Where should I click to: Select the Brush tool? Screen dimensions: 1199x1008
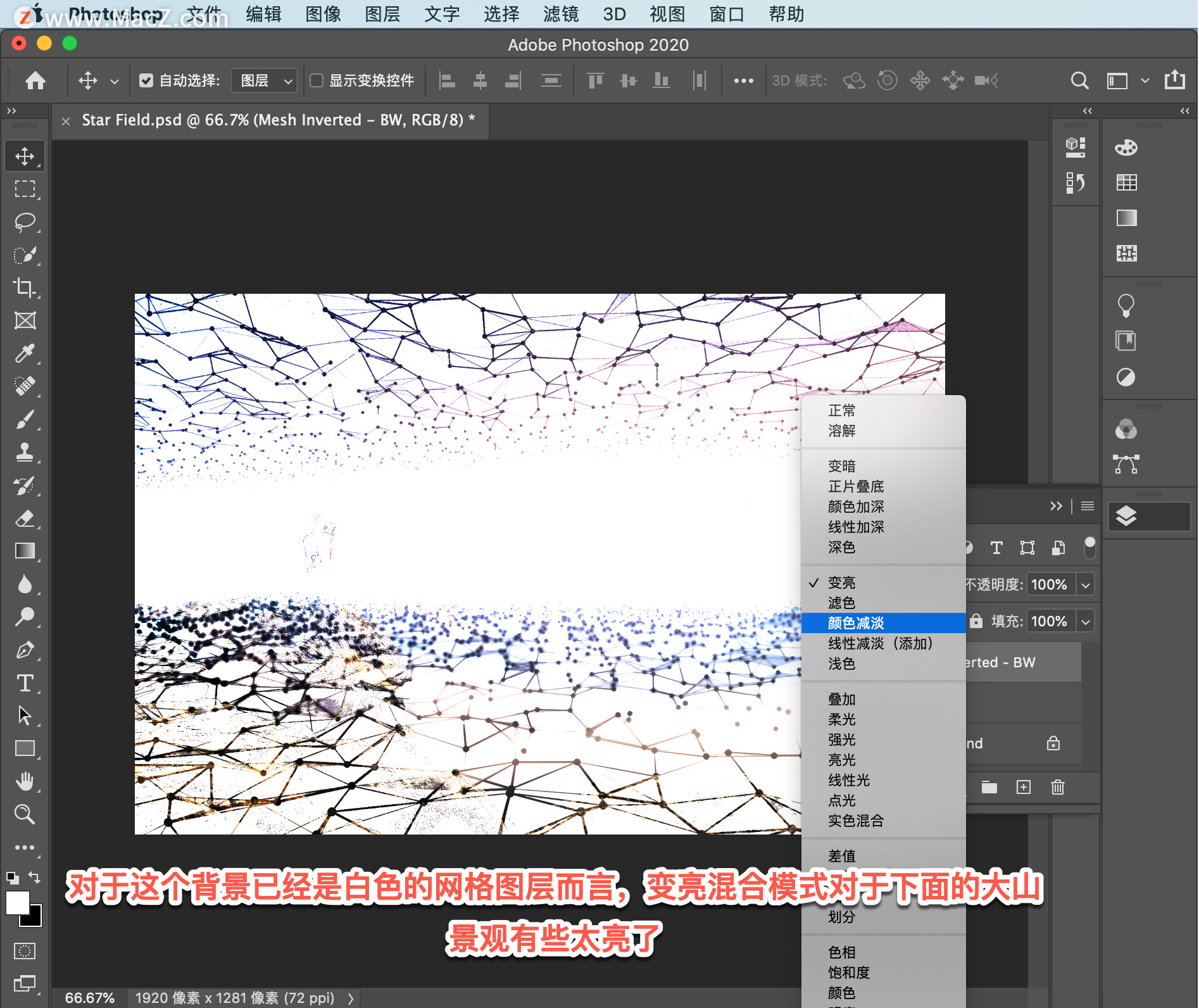pyautogui.click(x=25, y=419)
